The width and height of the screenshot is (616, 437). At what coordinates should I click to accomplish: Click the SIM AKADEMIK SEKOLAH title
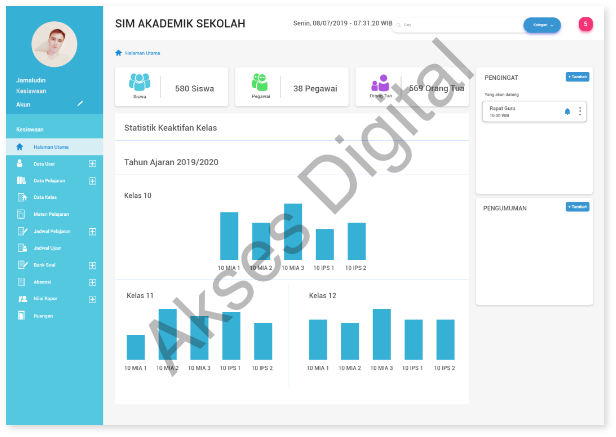click(180, 24)
